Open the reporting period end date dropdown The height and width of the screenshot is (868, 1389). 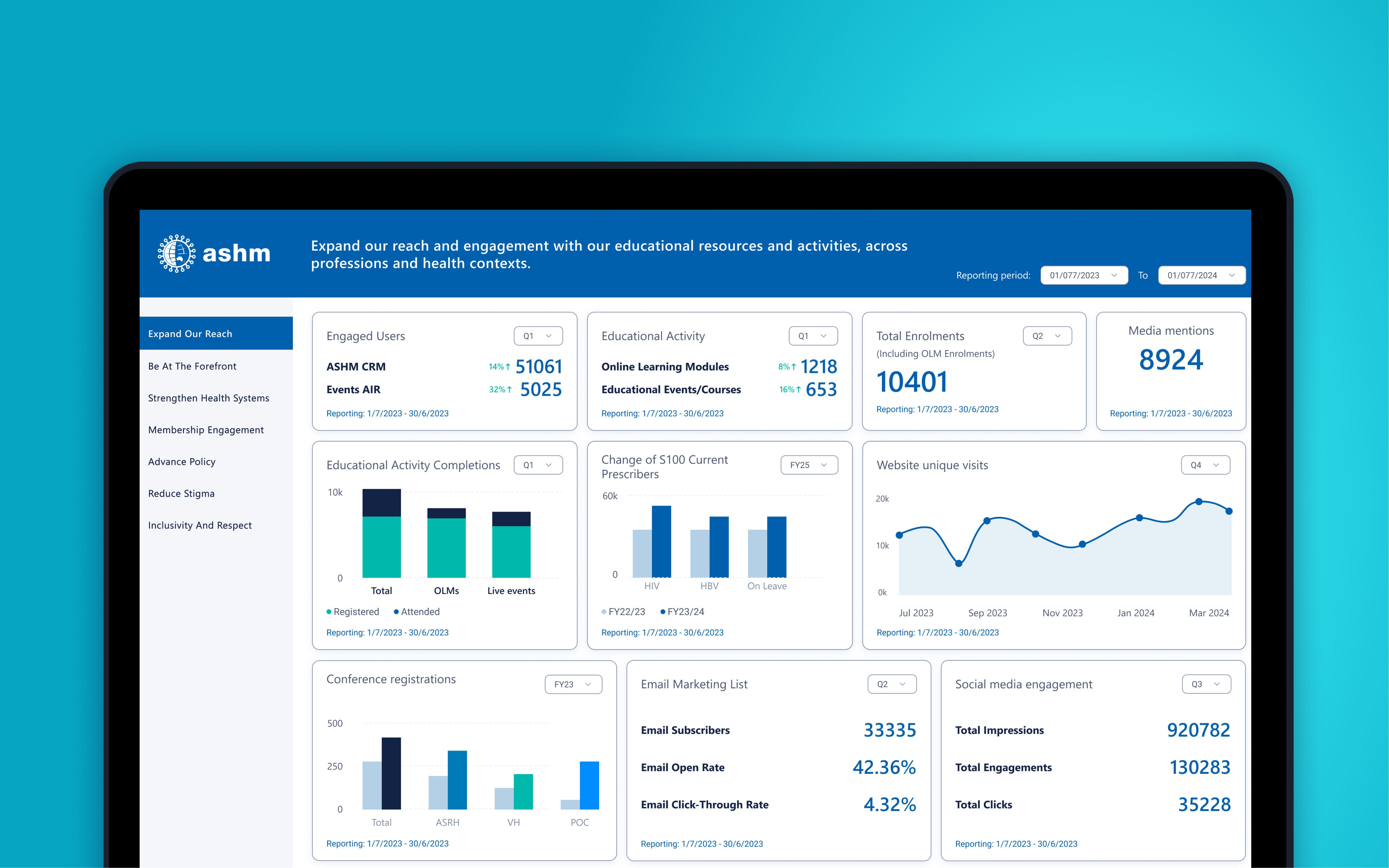[x=1201, y=275]
